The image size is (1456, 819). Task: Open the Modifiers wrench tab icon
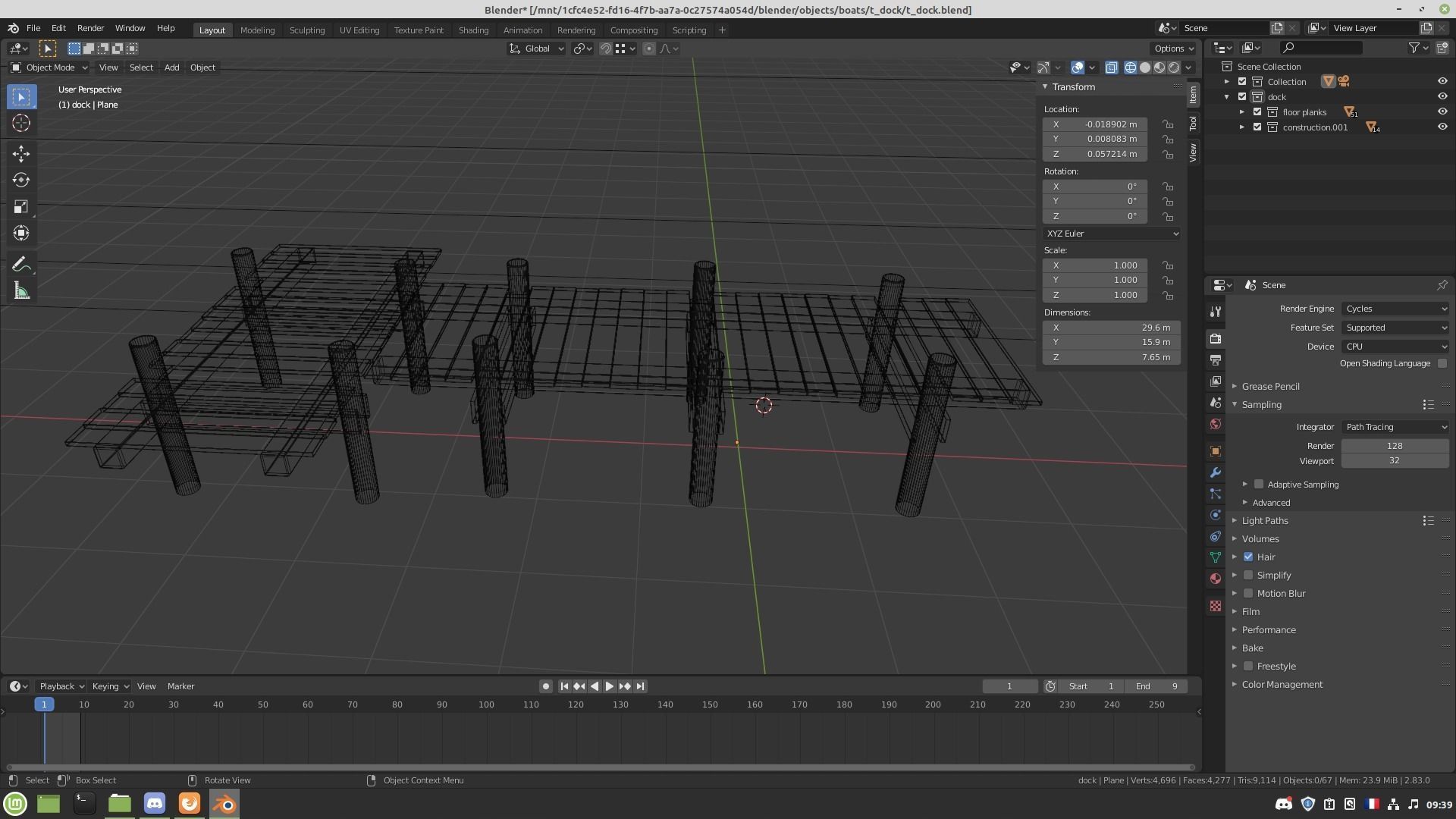(1216, 472)
